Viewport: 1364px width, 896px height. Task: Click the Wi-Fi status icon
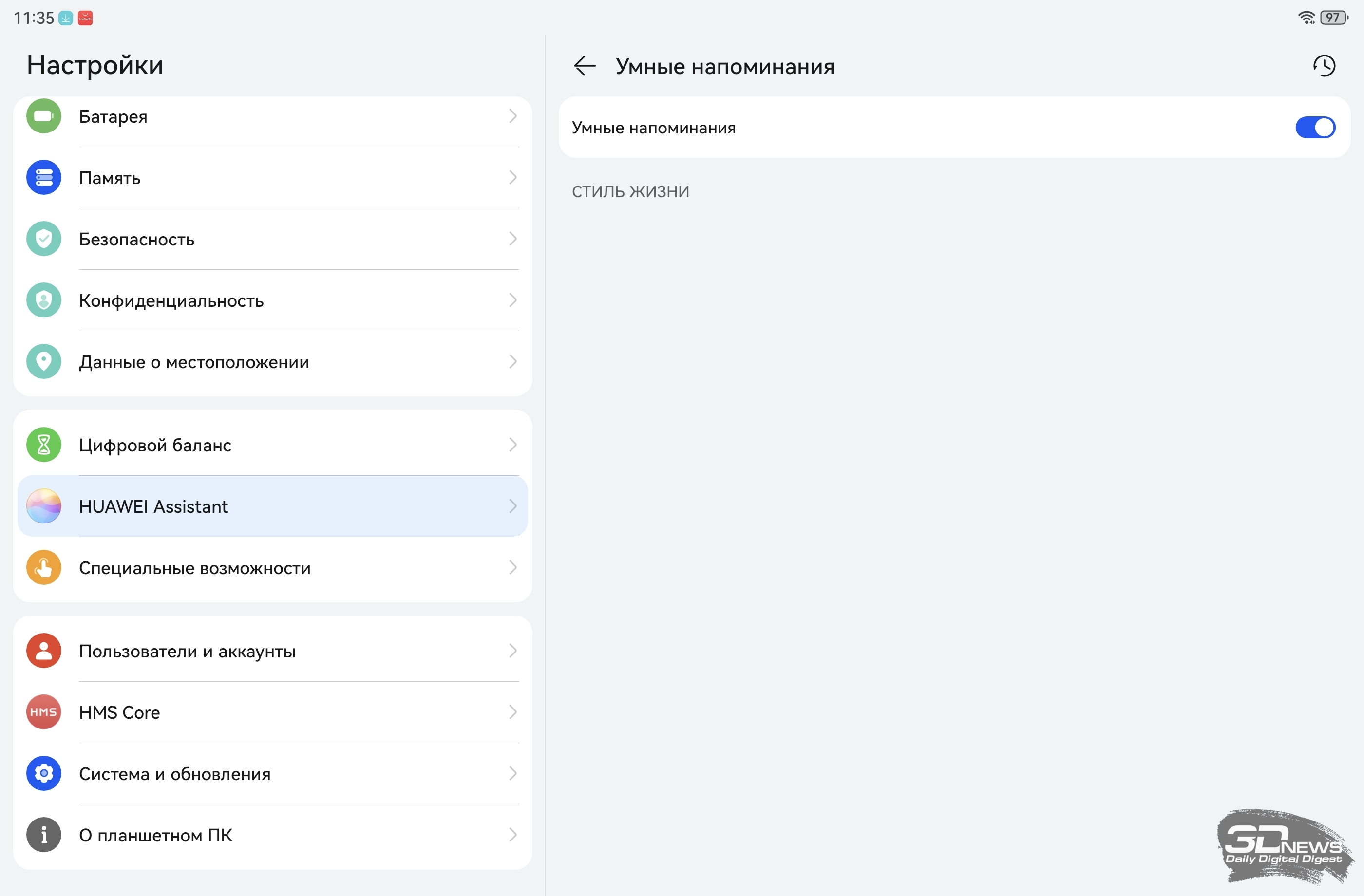[x=1306, y=18]
